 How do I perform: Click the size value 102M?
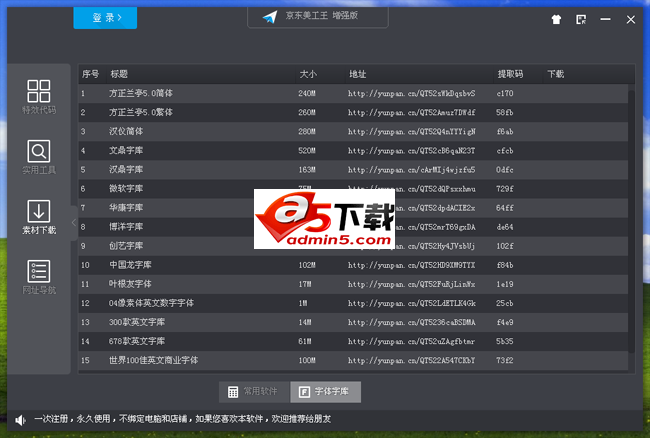(x=307, y=265)
